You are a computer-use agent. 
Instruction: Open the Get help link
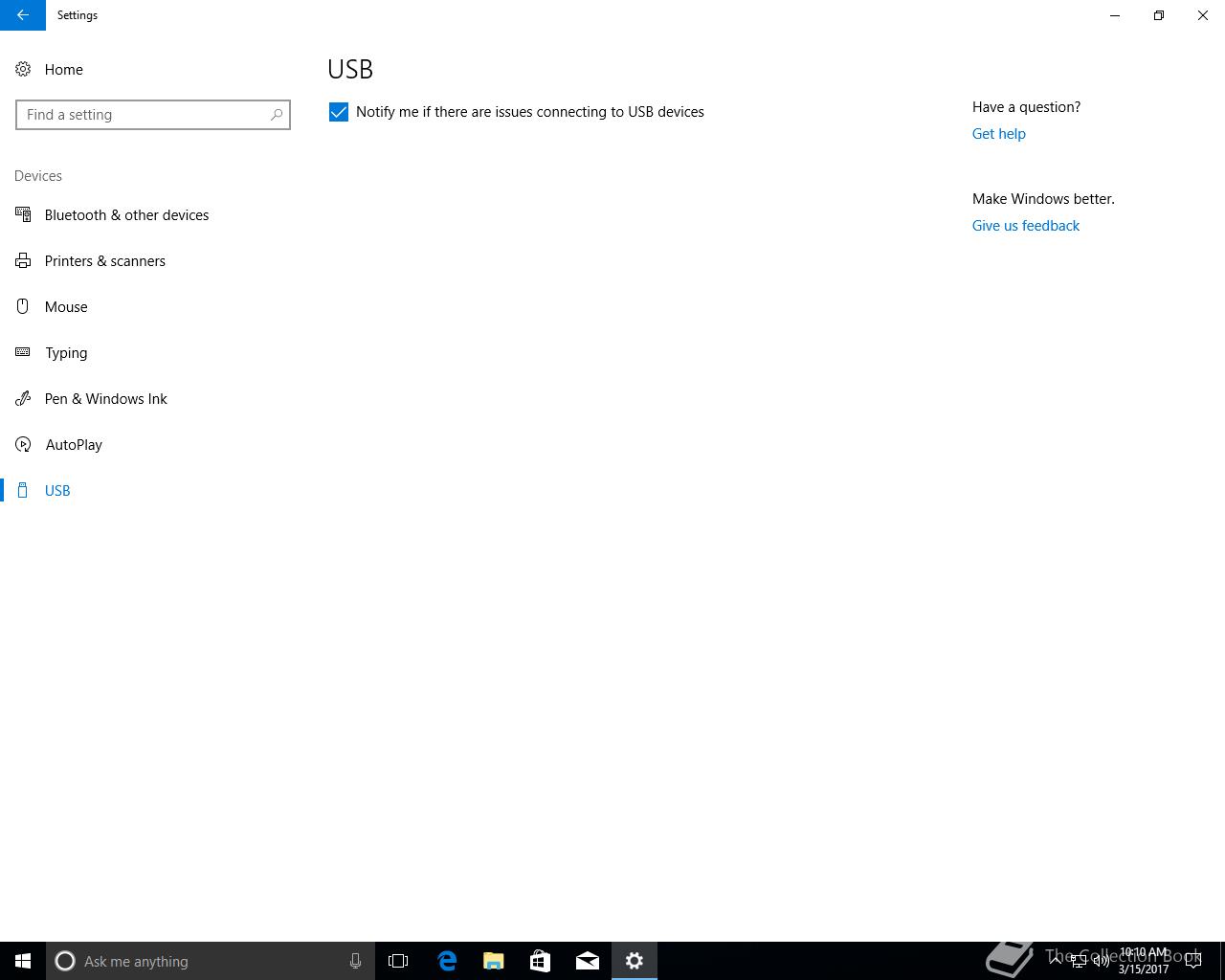pos(998,134)
